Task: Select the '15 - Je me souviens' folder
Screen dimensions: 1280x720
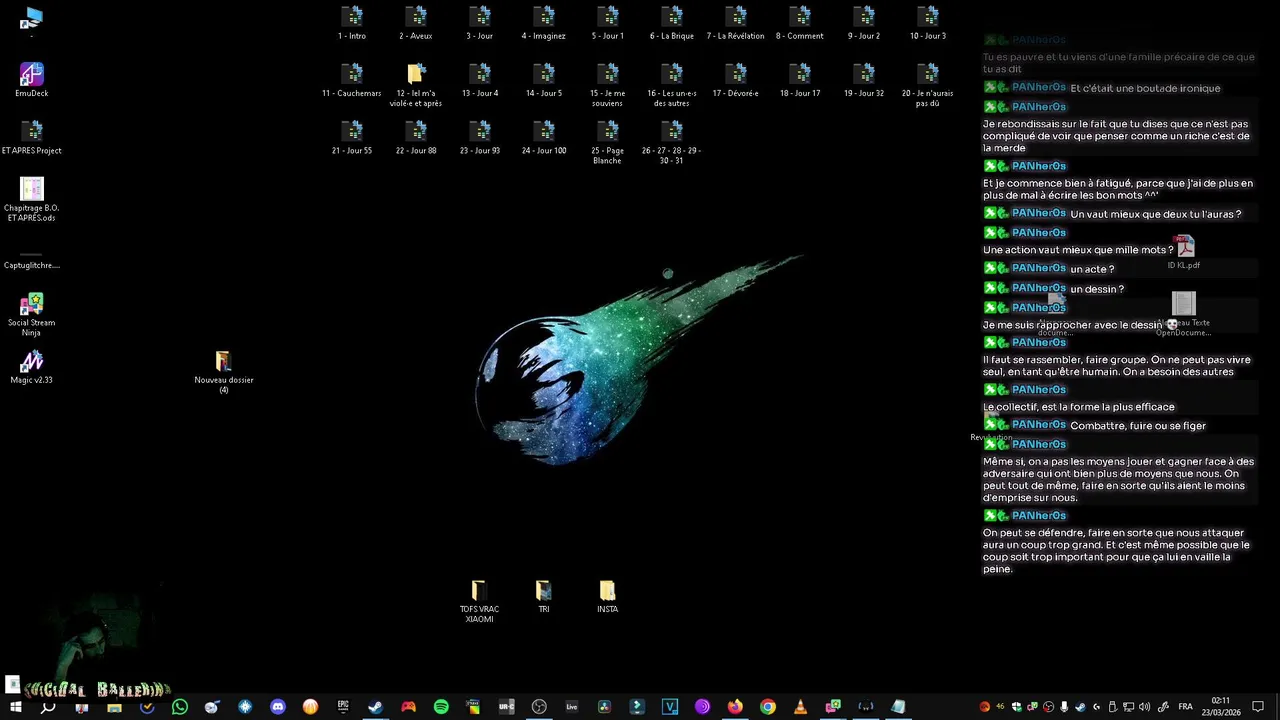Action: (x=608, y=85)
